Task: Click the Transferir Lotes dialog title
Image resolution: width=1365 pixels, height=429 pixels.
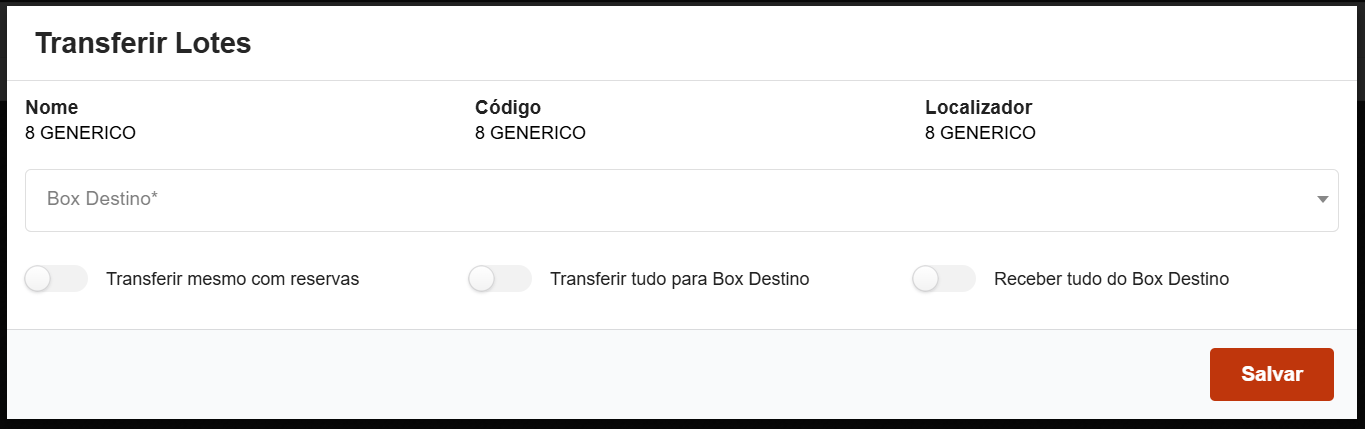Action: (143, 43)
